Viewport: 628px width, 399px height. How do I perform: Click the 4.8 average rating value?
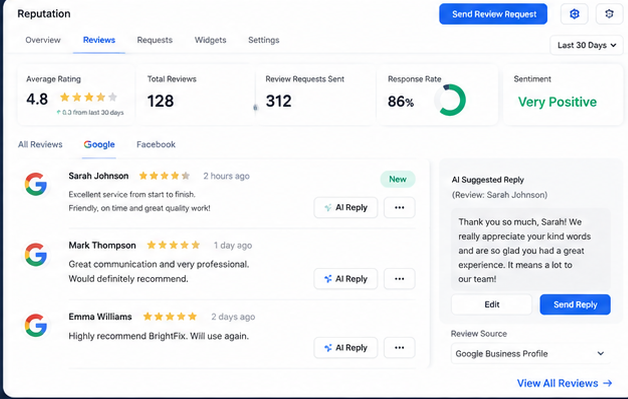pos(37,99)
